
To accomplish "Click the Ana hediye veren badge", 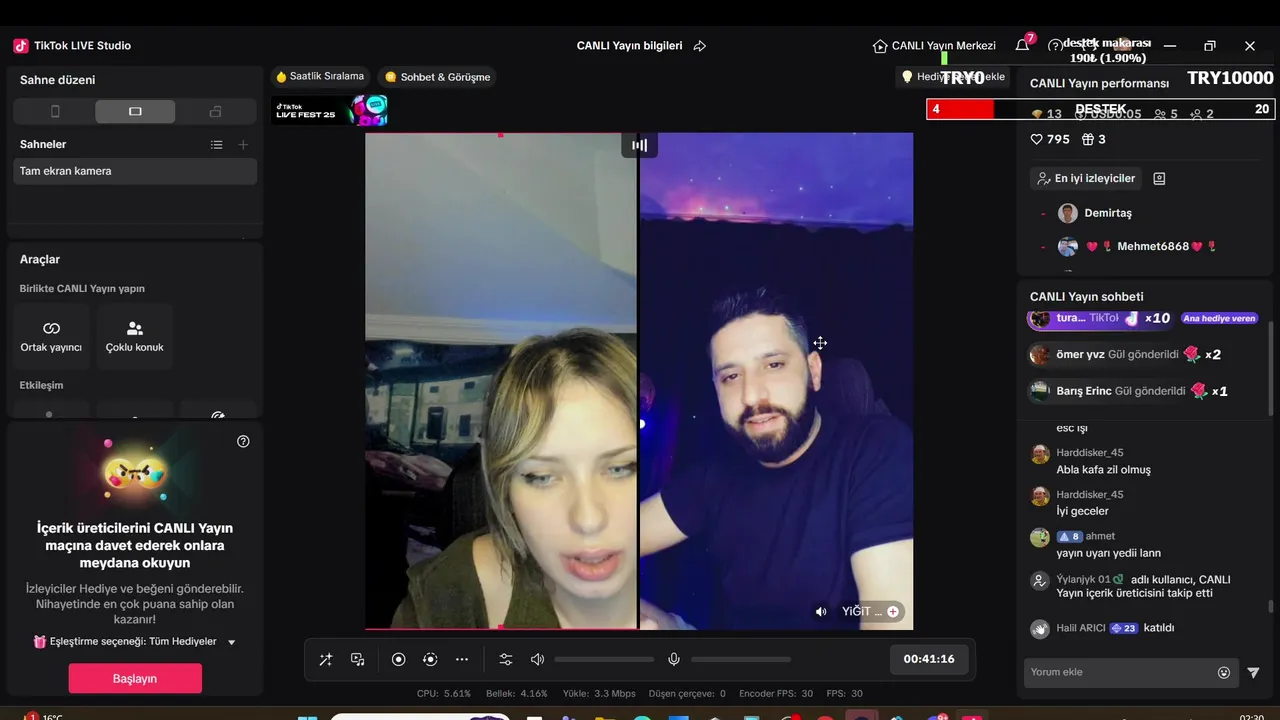I will coord(1219,319).
